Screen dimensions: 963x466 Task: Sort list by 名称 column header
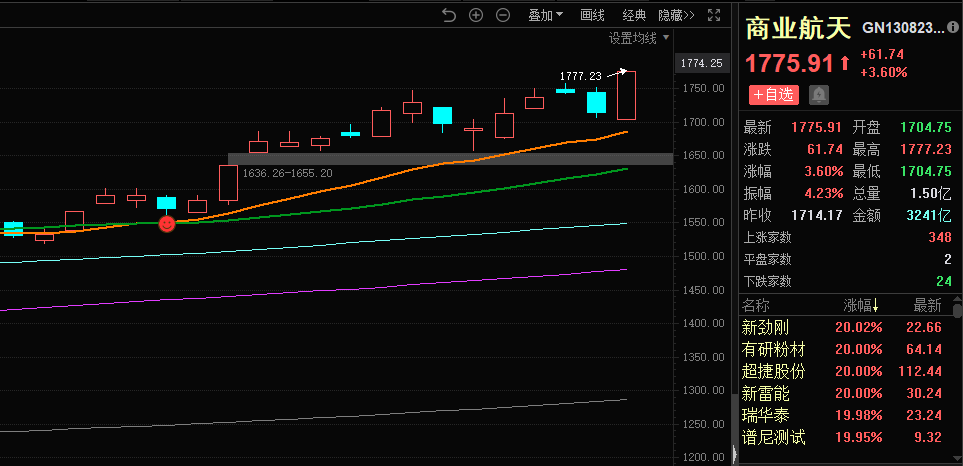tap(757, 305)
